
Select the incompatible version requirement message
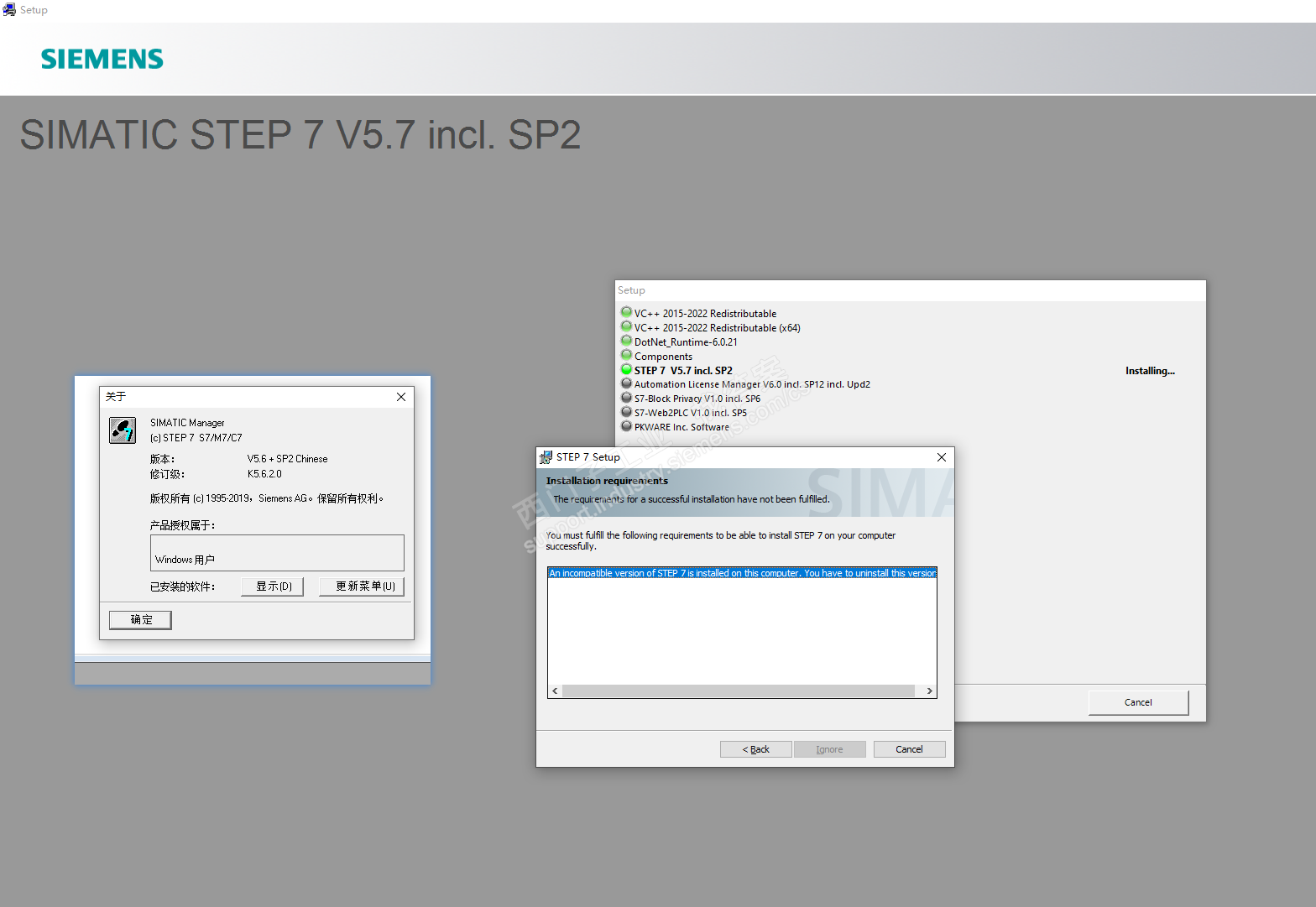pyautogui.click(x=742, y=573)
